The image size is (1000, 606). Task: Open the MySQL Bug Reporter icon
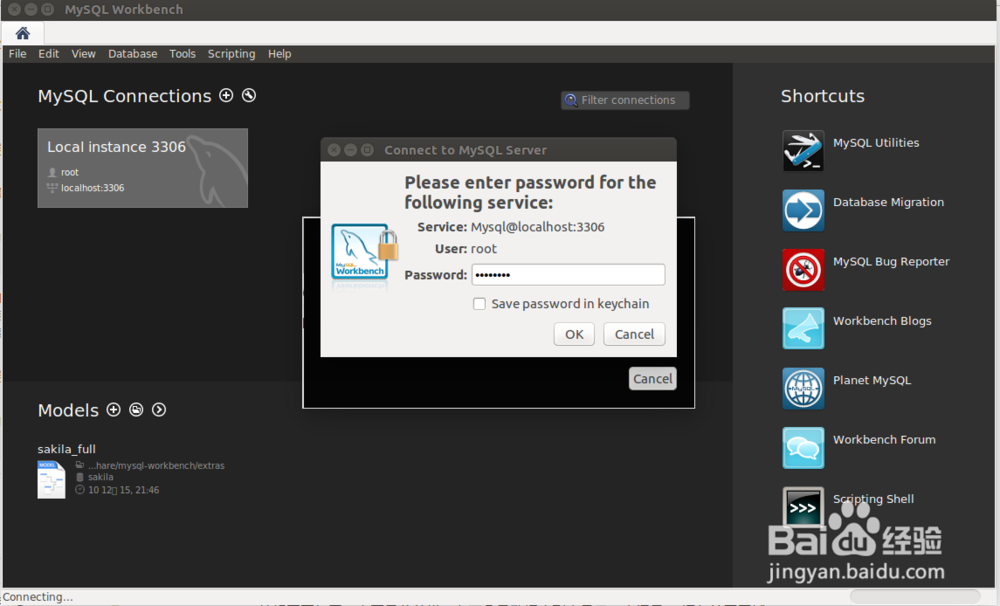pyautogui.click(x=803, y=269)
